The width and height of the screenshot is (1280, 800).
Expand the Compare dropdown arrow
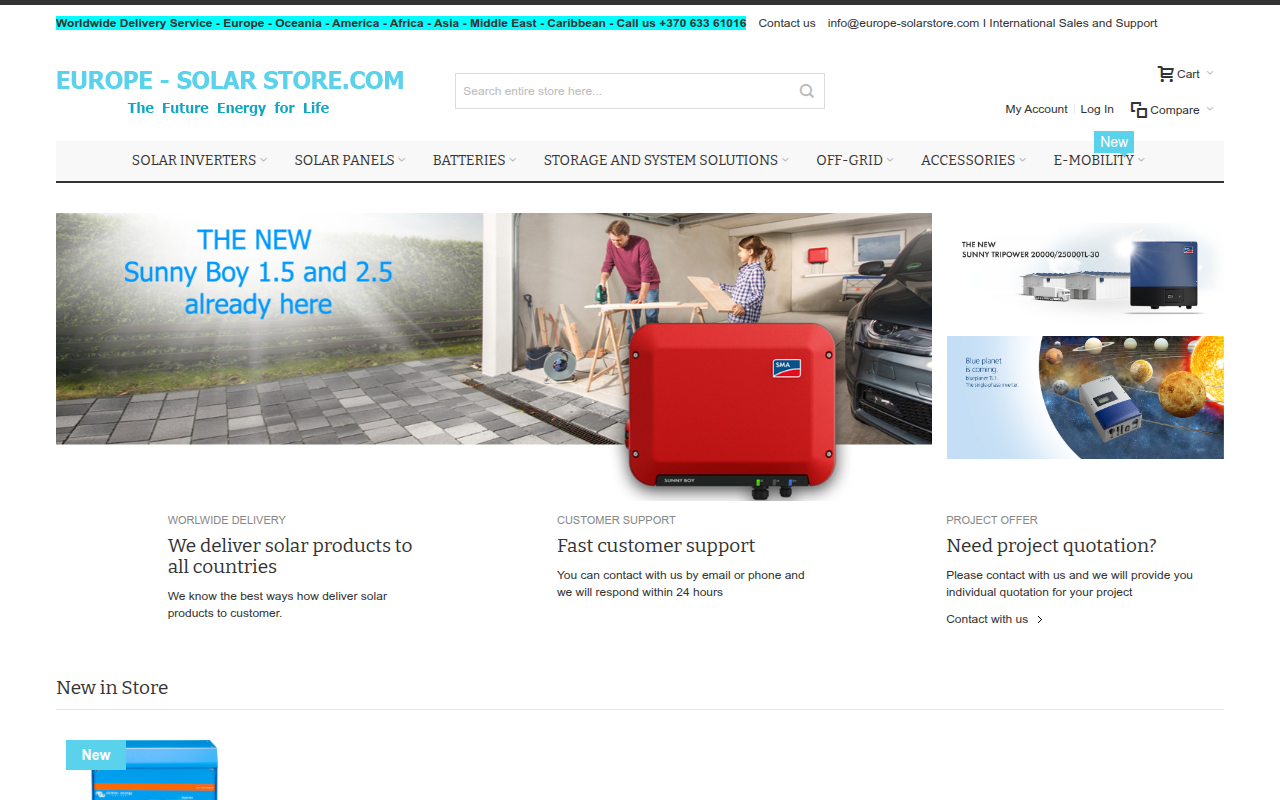click(1210, 109)
